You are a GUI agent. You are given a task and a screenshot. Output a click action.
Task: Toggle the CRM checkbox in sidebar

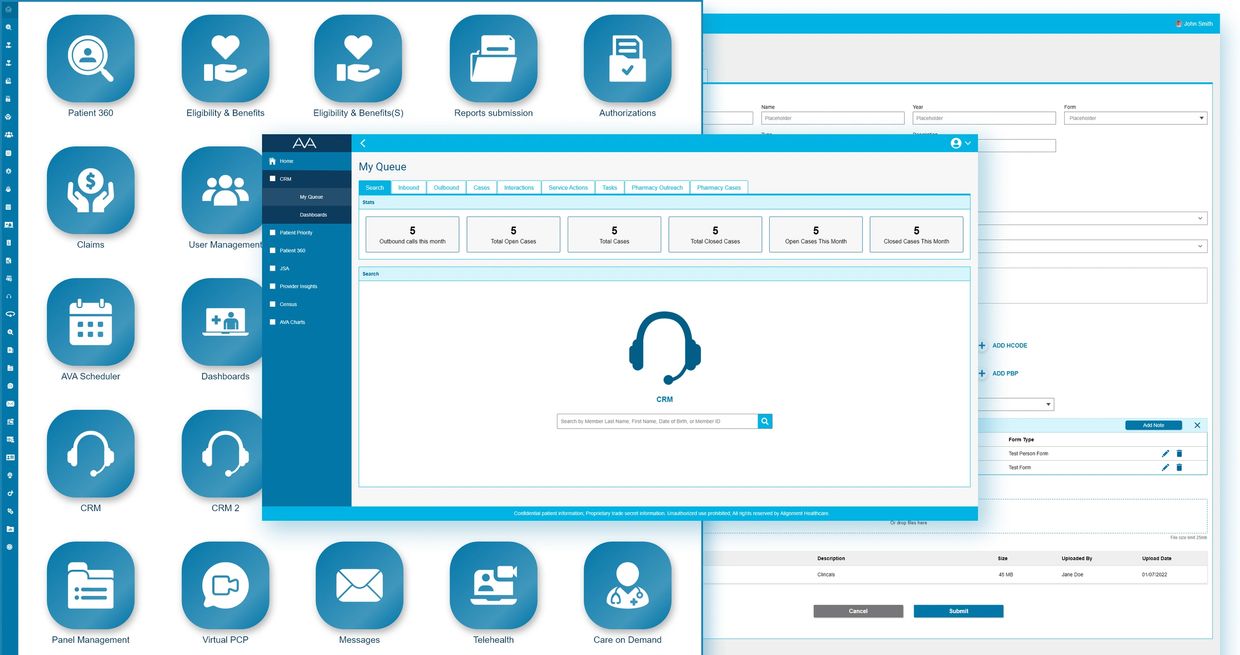(x=272, y=179)
